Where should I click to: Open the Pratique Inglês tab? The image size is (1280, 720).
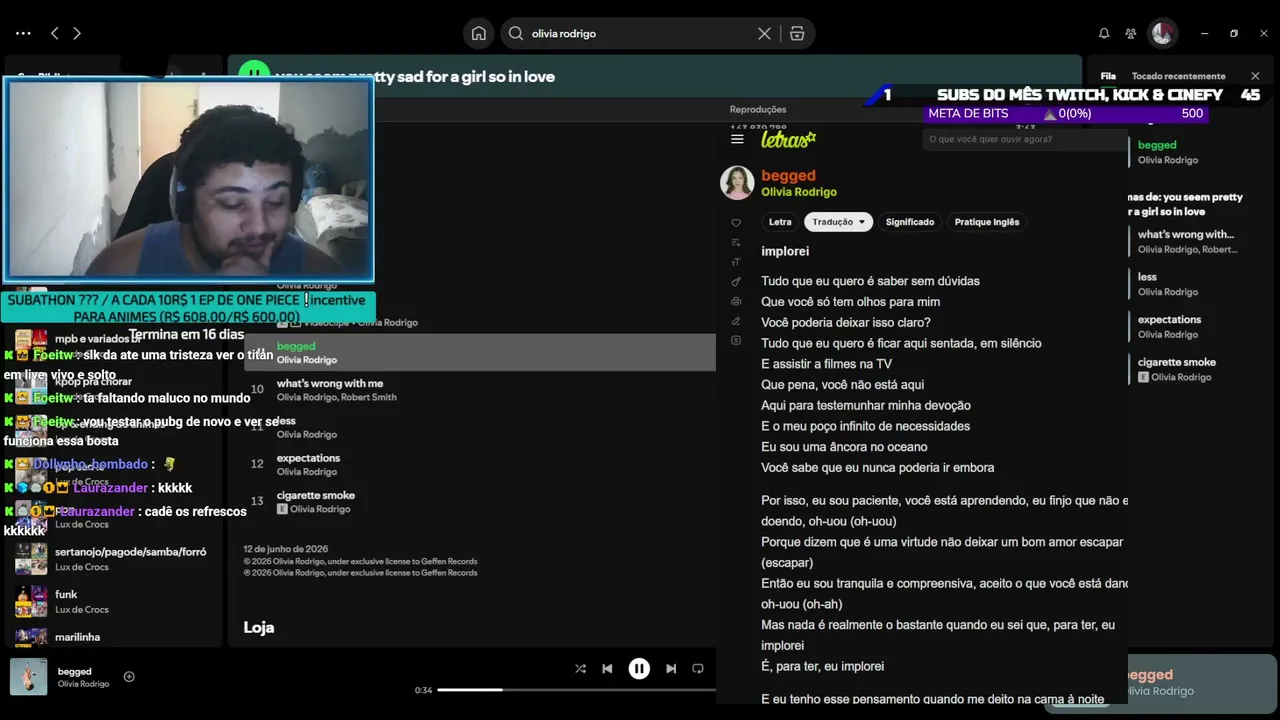[x=987, y=222]
